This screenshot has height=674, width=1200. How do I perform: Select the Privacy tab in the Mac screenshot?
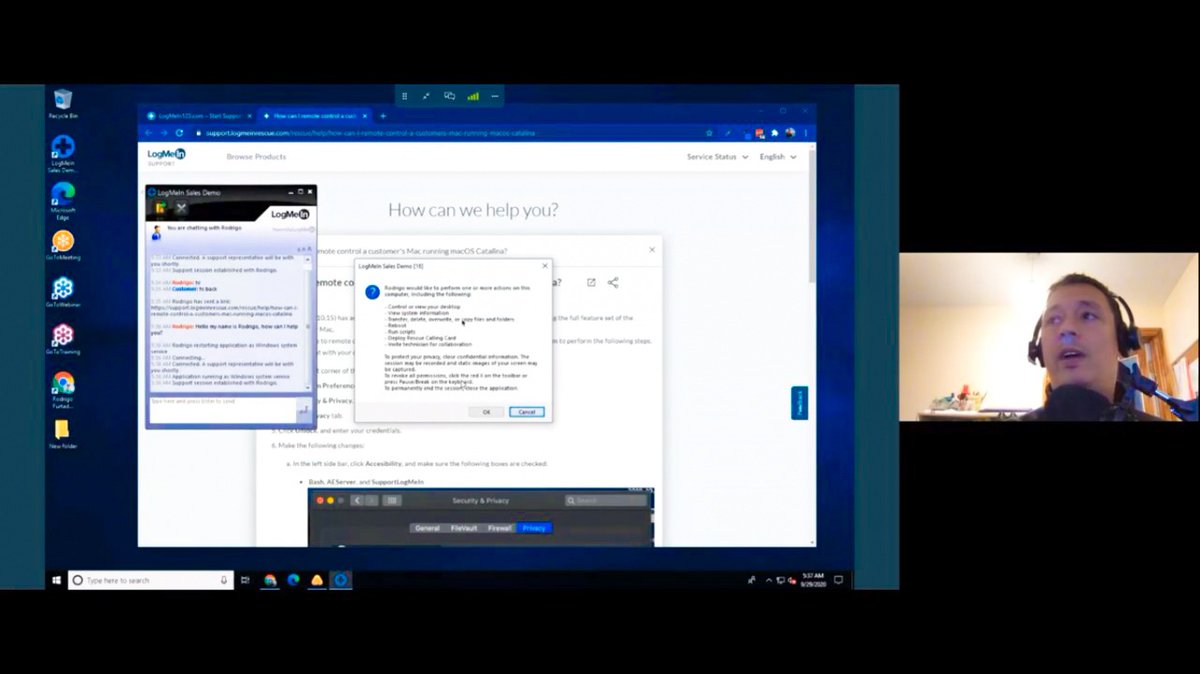pos(534,528)
